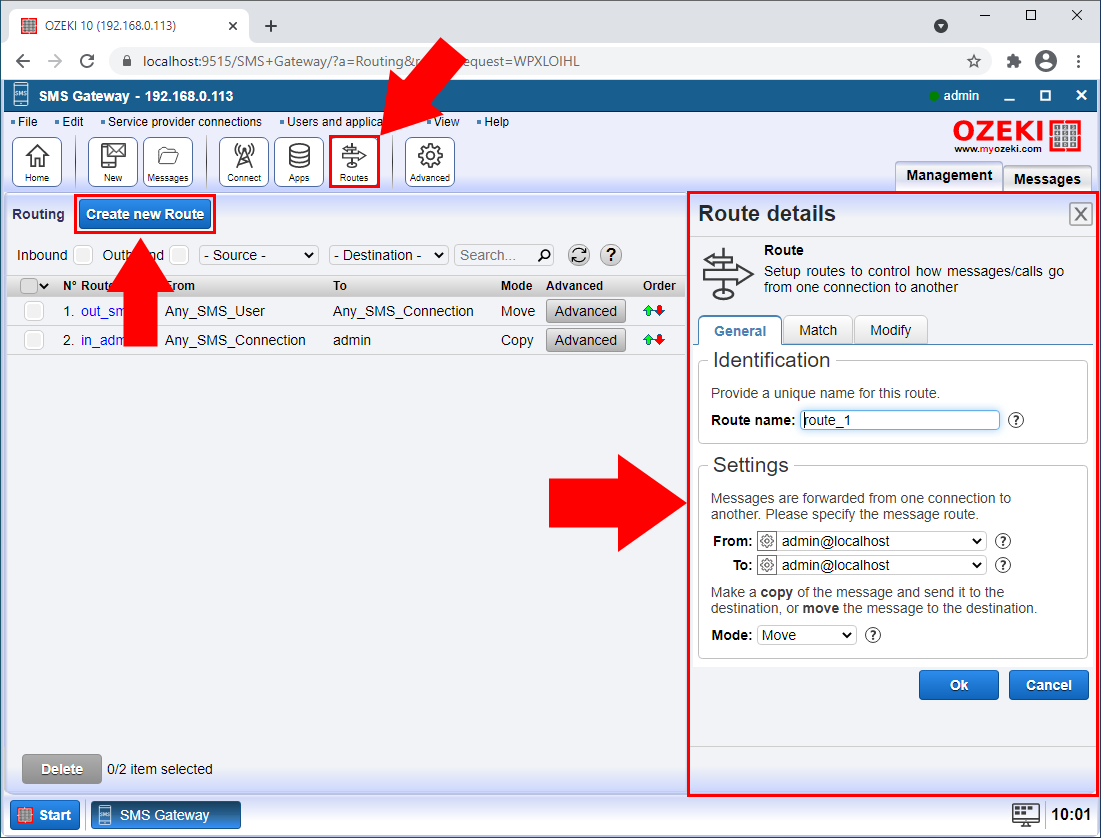Image resolution: width=1101 pixels, height=838 pixels.
Task: Open the in_admin route link
Action: (x=103, y=340)
